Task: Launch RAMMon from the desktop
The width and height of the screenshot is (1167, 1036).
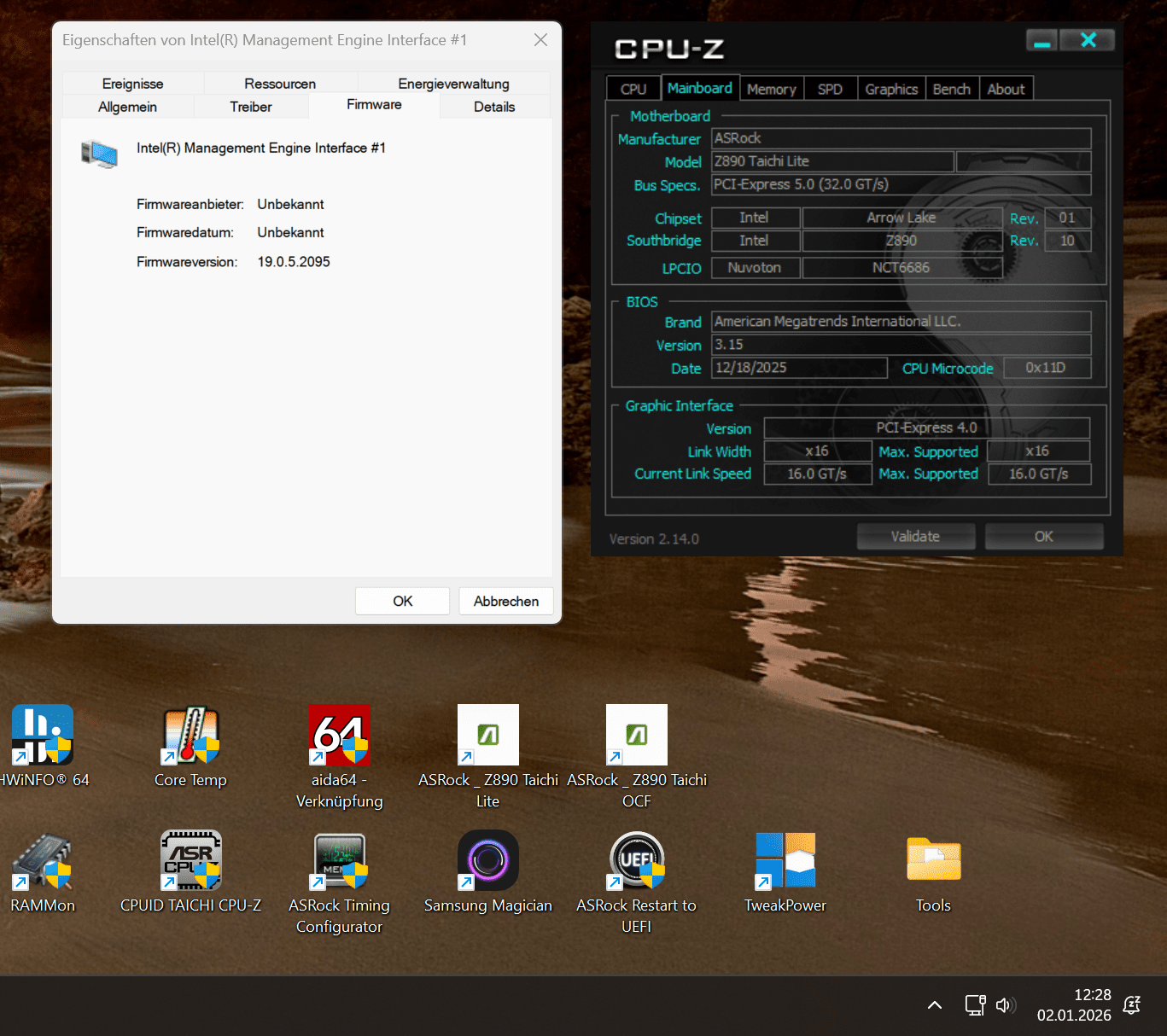Action: click(x=43, y=871)
